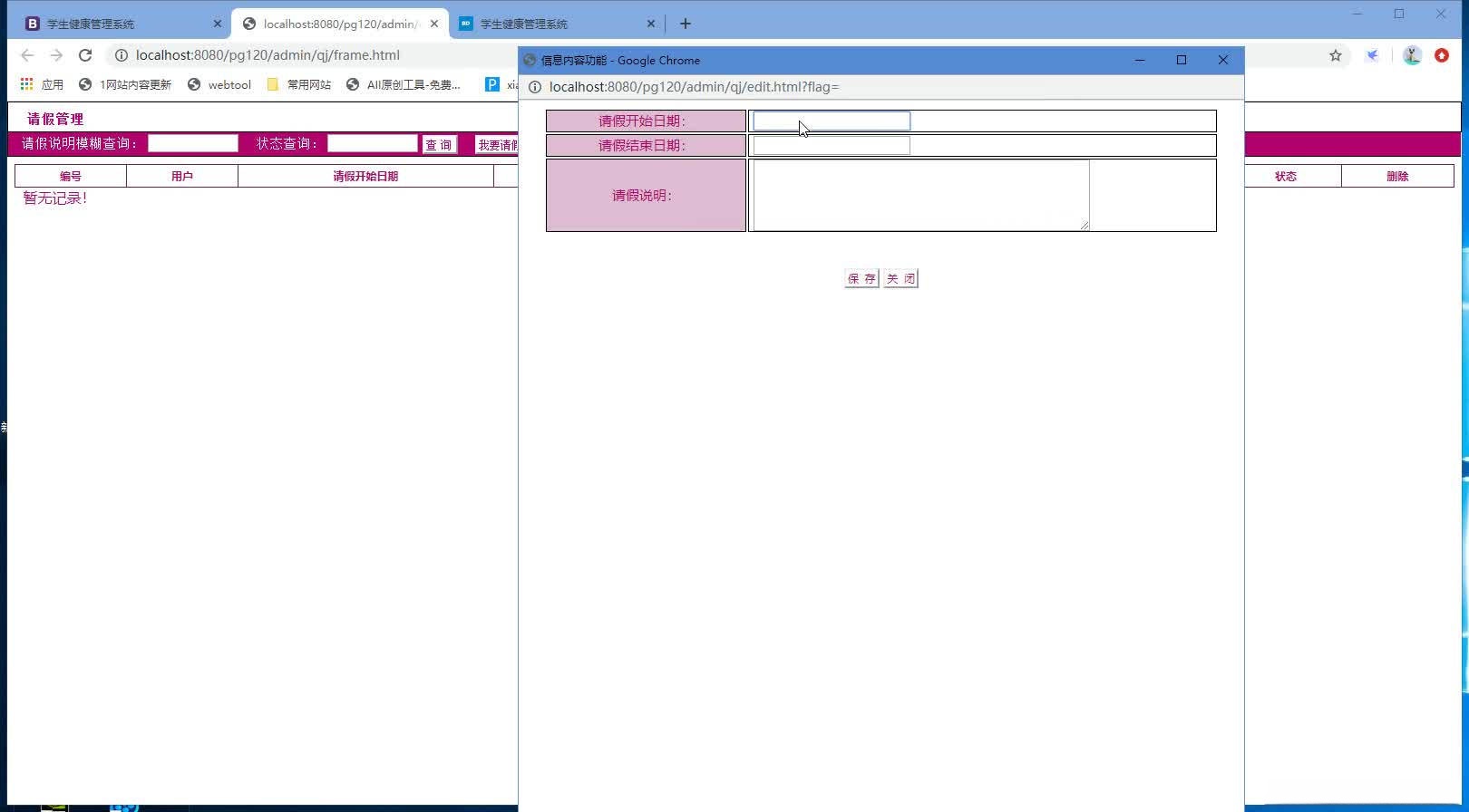
Task: Close the first 学生健康管理系统 tab with B icon
Action: tap(218, 24)
